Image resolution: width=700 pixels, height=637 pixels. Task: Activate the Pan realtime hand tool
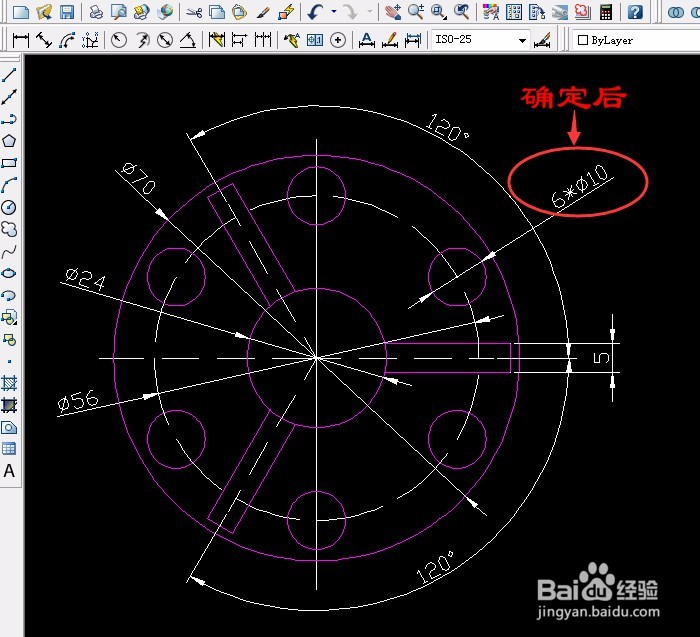click(x=393, y=12)
